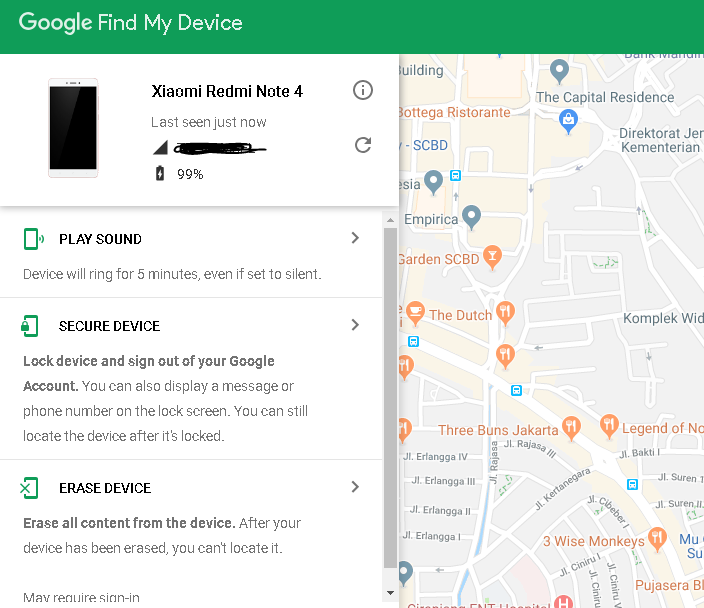
Task: Expand Secure Device chevron arrow
Action: click(355, 325)
